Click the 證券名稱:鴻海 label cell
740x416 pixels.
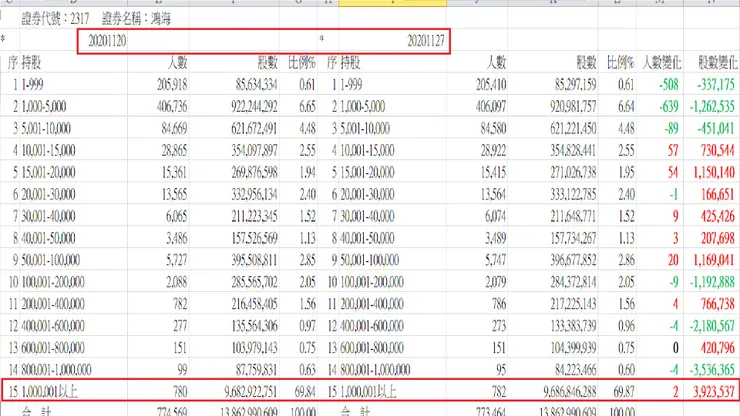coord(136,19)
